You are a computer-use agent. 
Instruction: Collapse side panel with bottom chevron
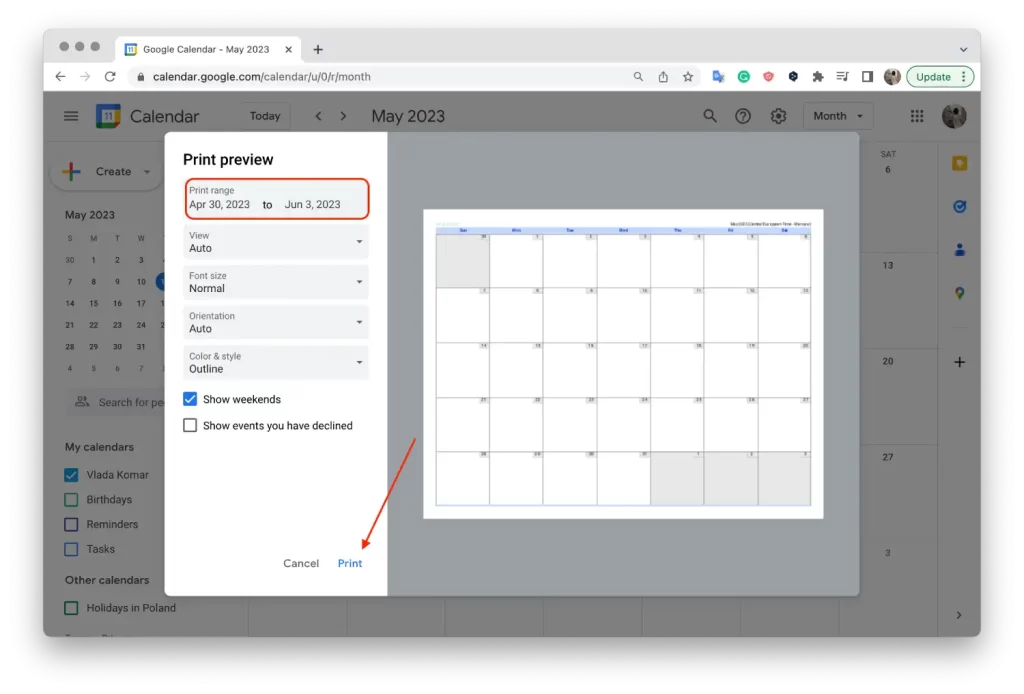[959, 615]
